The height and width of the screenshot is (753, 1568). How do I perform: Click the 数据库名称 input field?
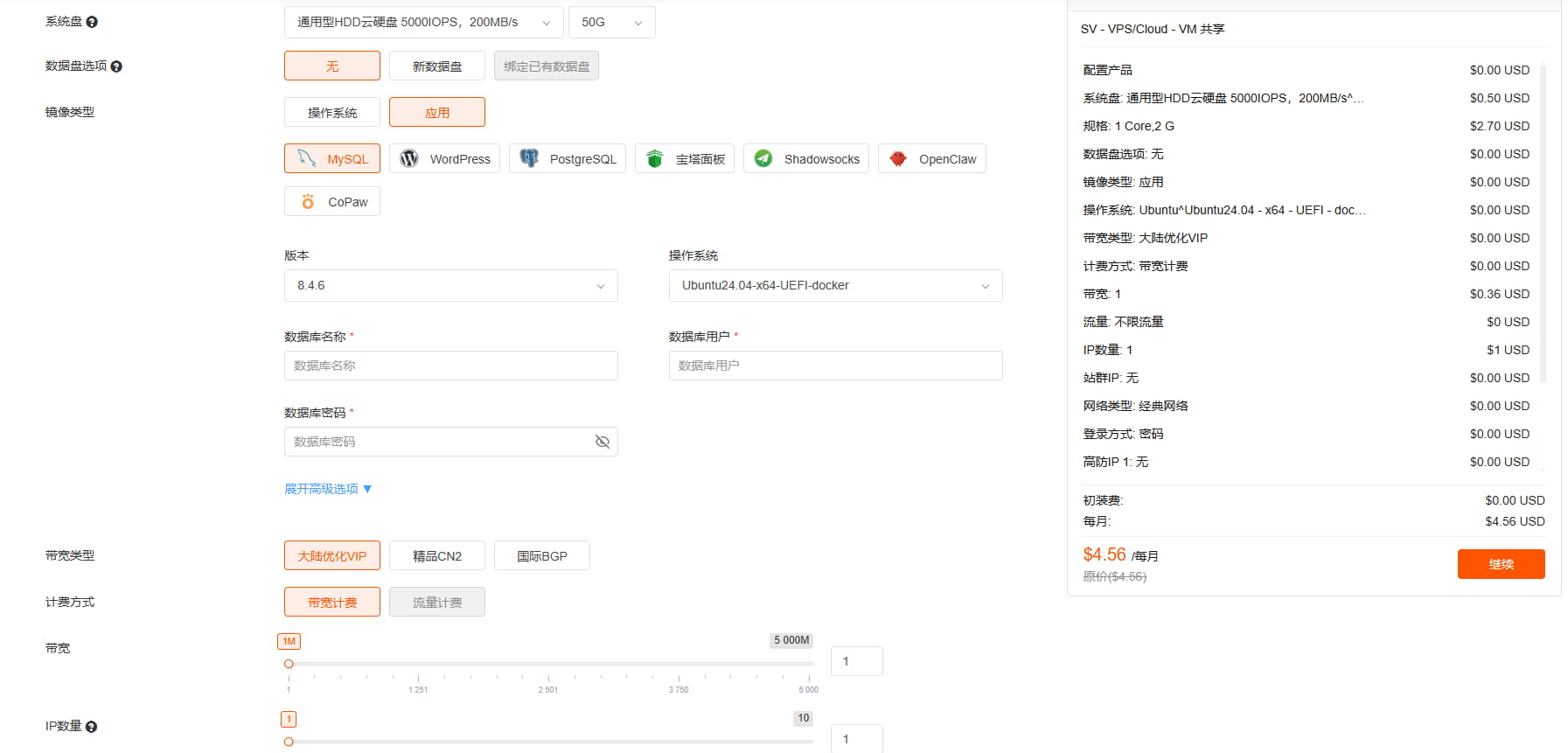click(451, 366)
